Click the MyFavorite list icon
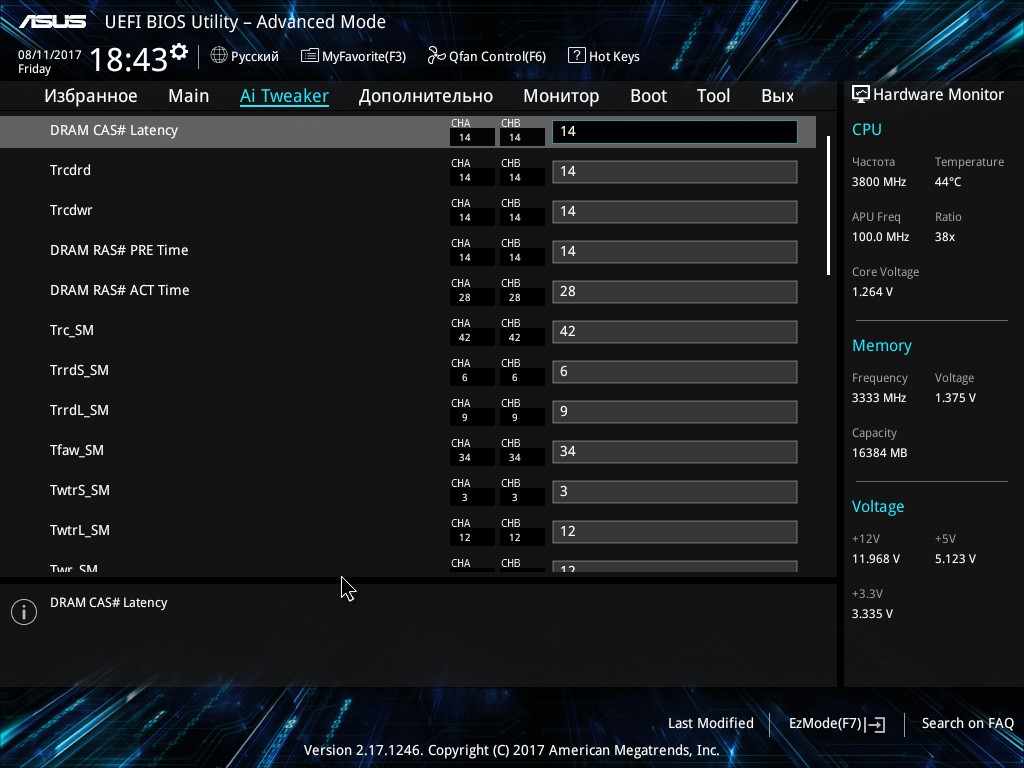This screenshot has height=768, width=1024. [310, 56]
